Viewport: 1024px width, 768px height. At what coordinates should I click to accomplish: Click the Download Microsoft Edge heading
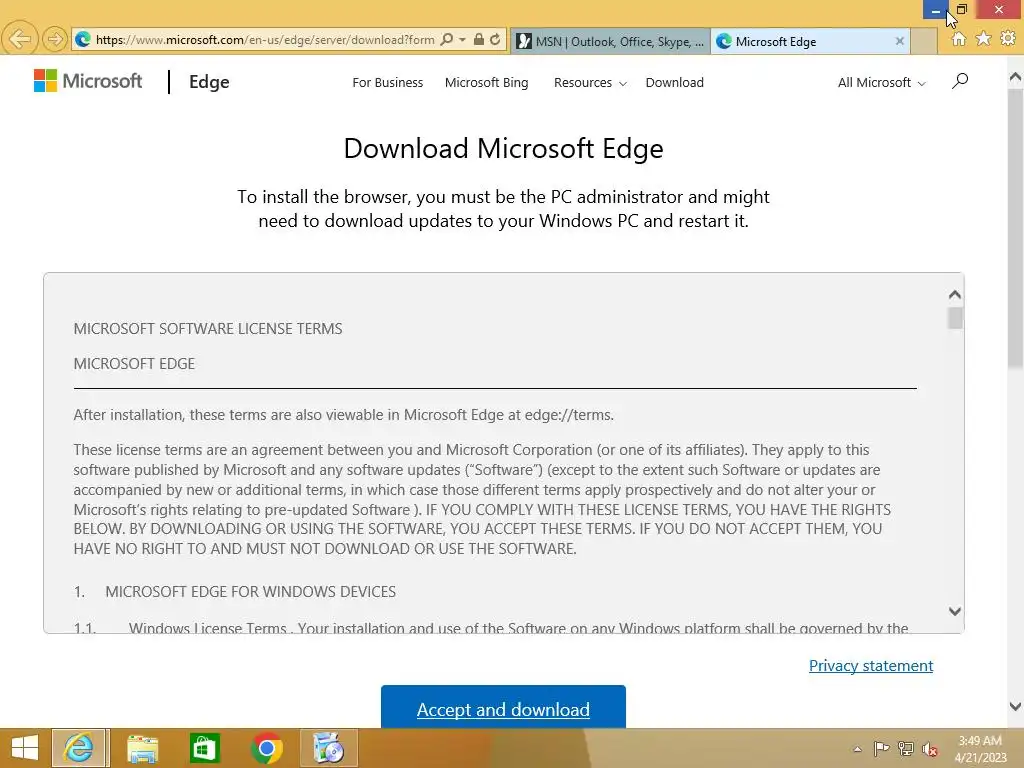pyautogui.click(x=504, y=148)
